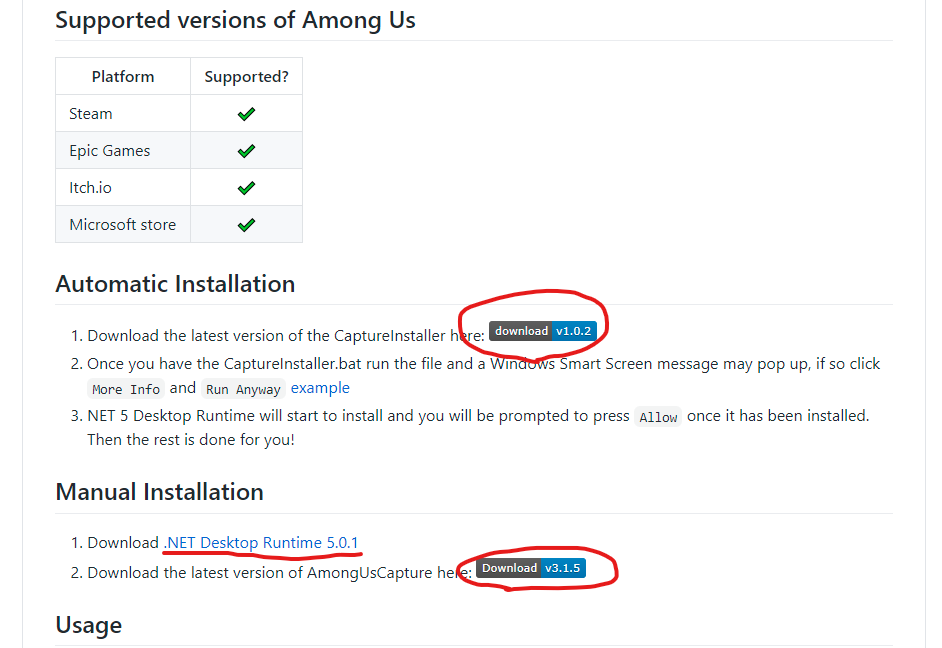Open the Smart Screen example link
The height and width of the screenshot is (648, 942).
[x=320, y=388]
